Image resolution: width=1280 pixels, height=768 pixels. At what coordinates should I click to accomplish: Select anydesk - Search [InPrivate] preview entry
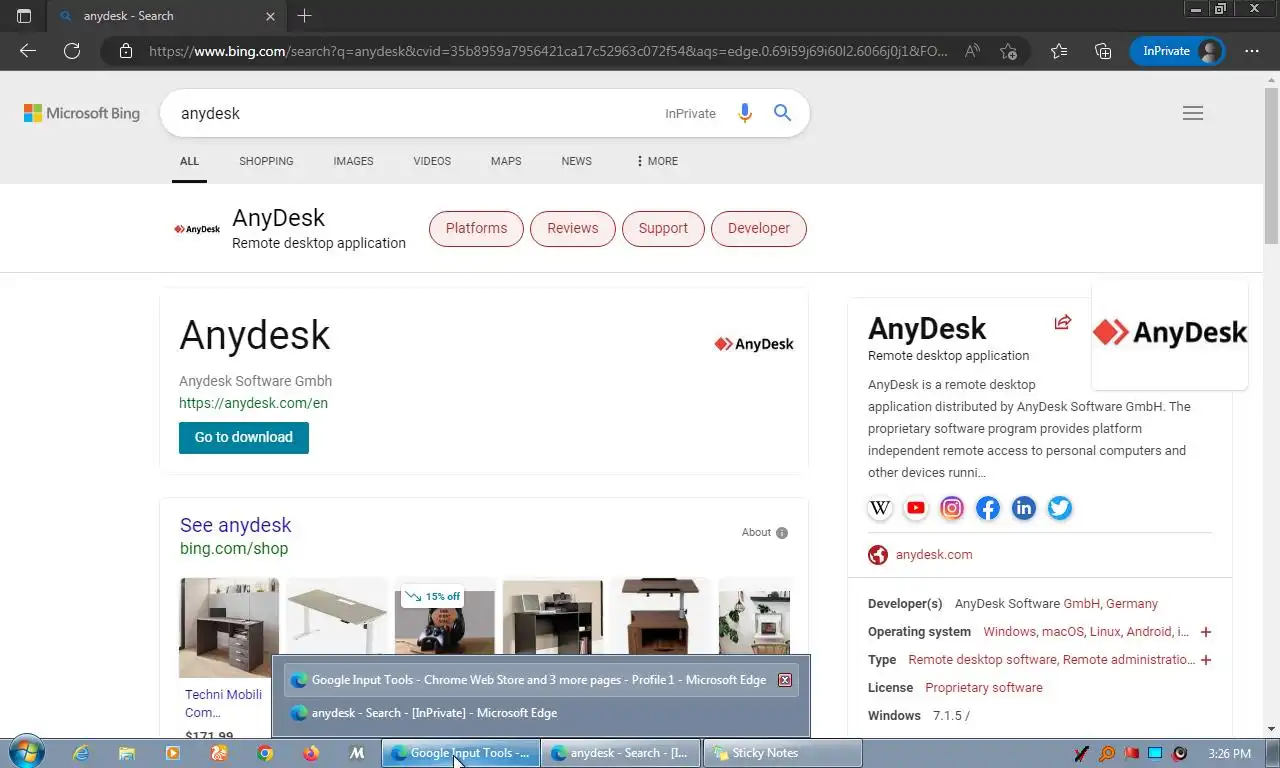pyautogui.click(x=540, y=713)
